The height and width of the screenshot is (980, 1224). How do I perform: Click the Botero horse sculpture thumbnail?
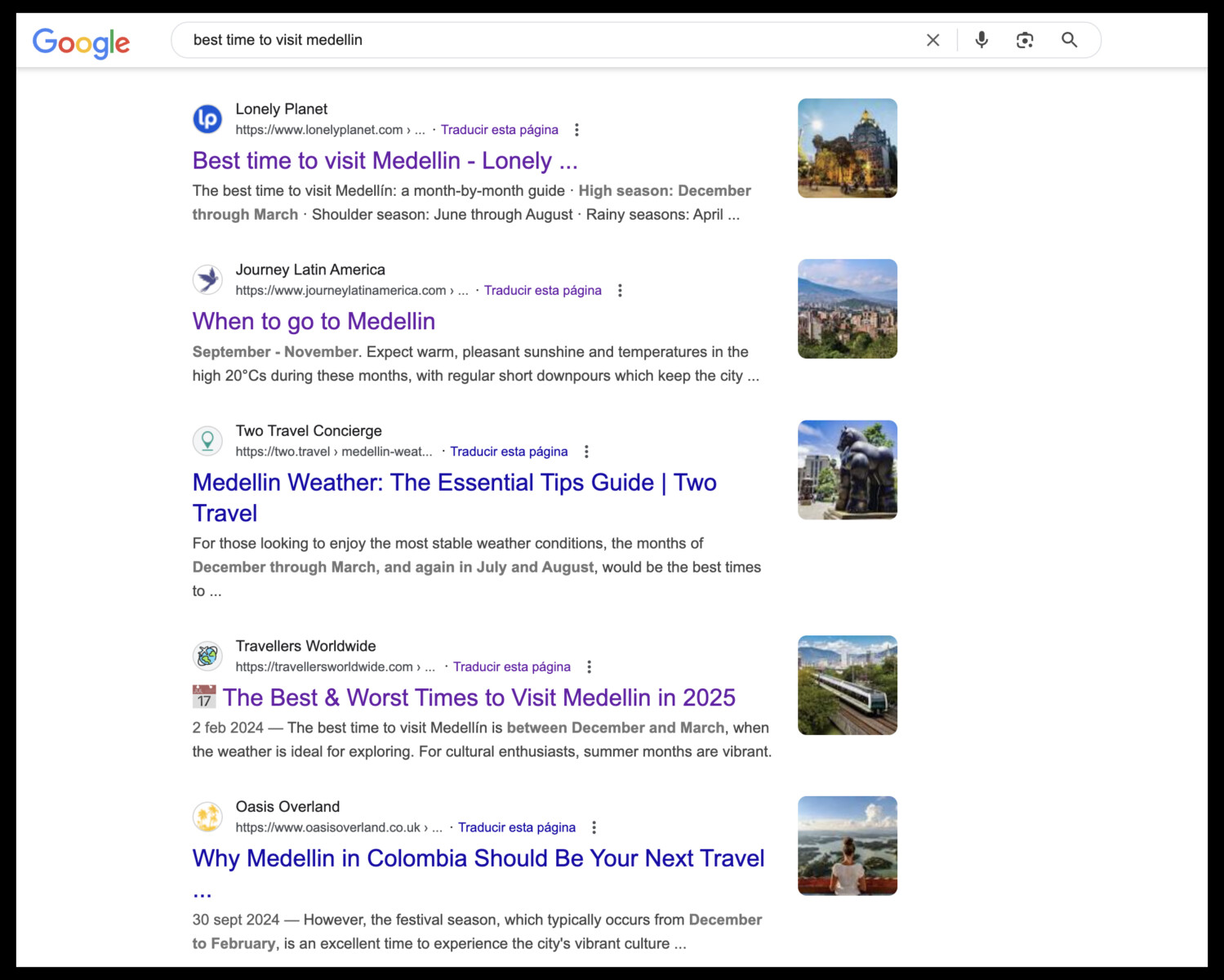848,470
